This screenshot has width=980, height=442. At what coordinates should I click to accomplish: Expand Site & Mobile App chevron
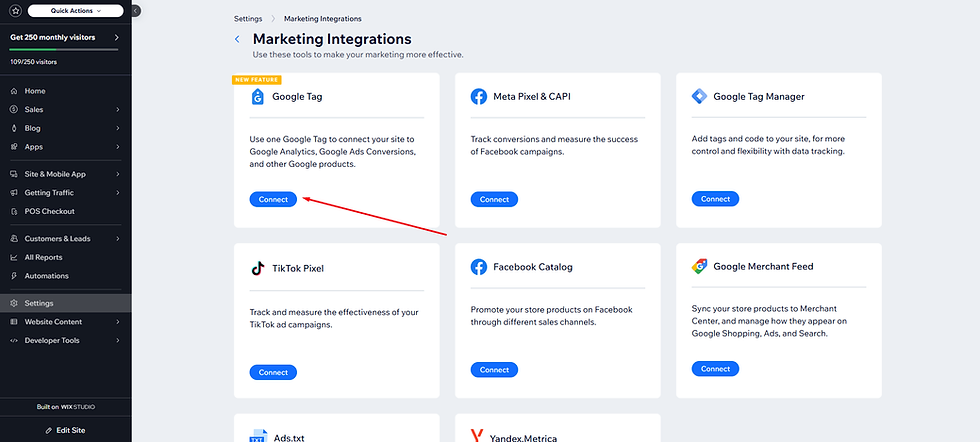point(118,174)
